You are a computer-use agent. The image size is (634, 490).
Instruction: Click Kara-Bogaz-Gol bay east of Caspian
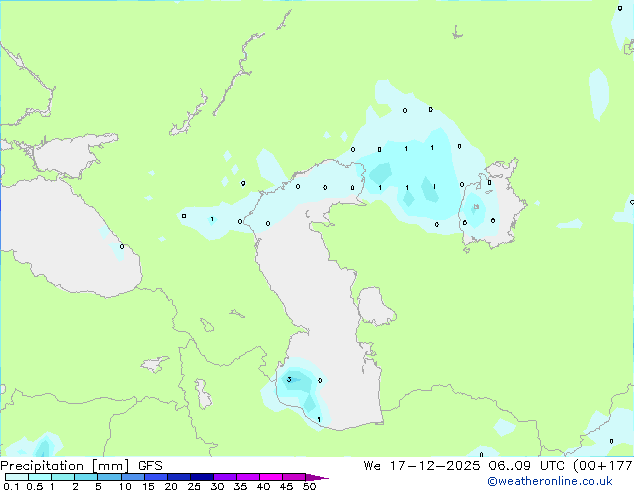pos(375,306)
